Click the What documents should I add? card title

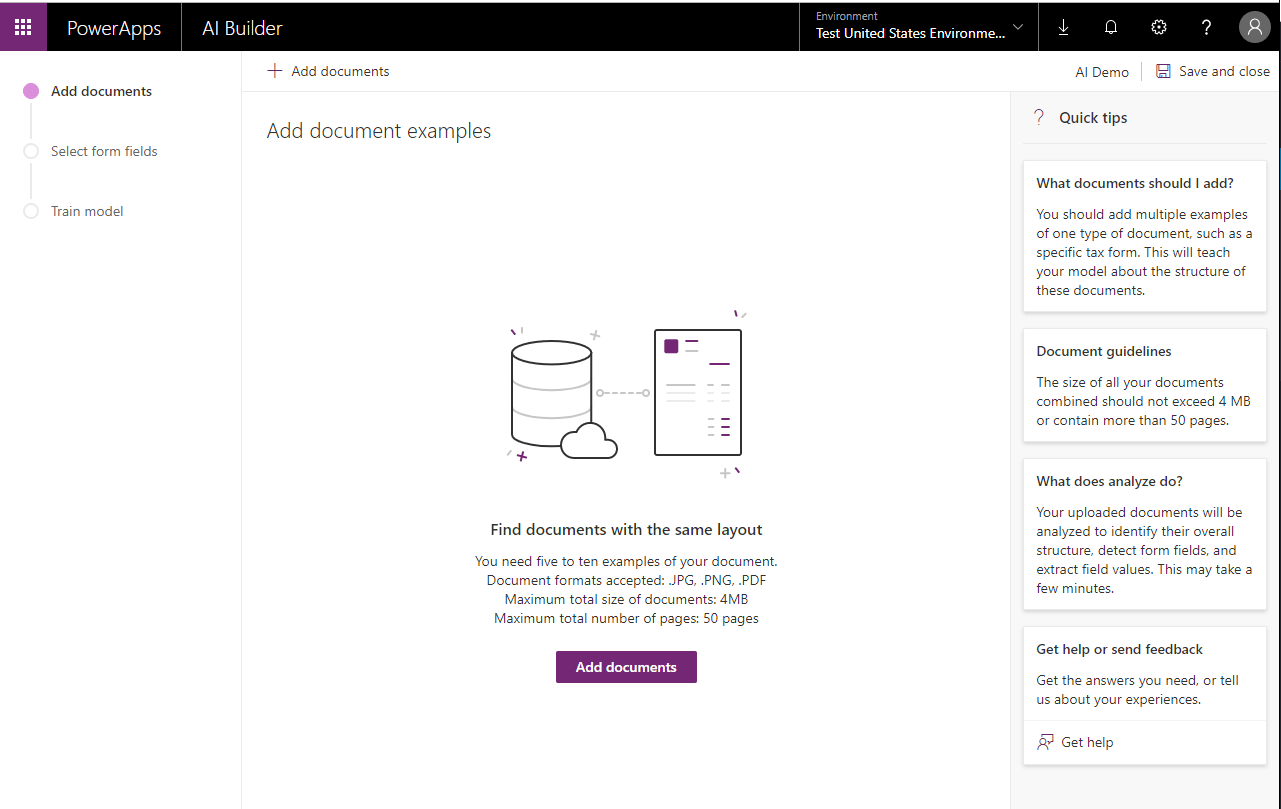[x=1135, y=183]
